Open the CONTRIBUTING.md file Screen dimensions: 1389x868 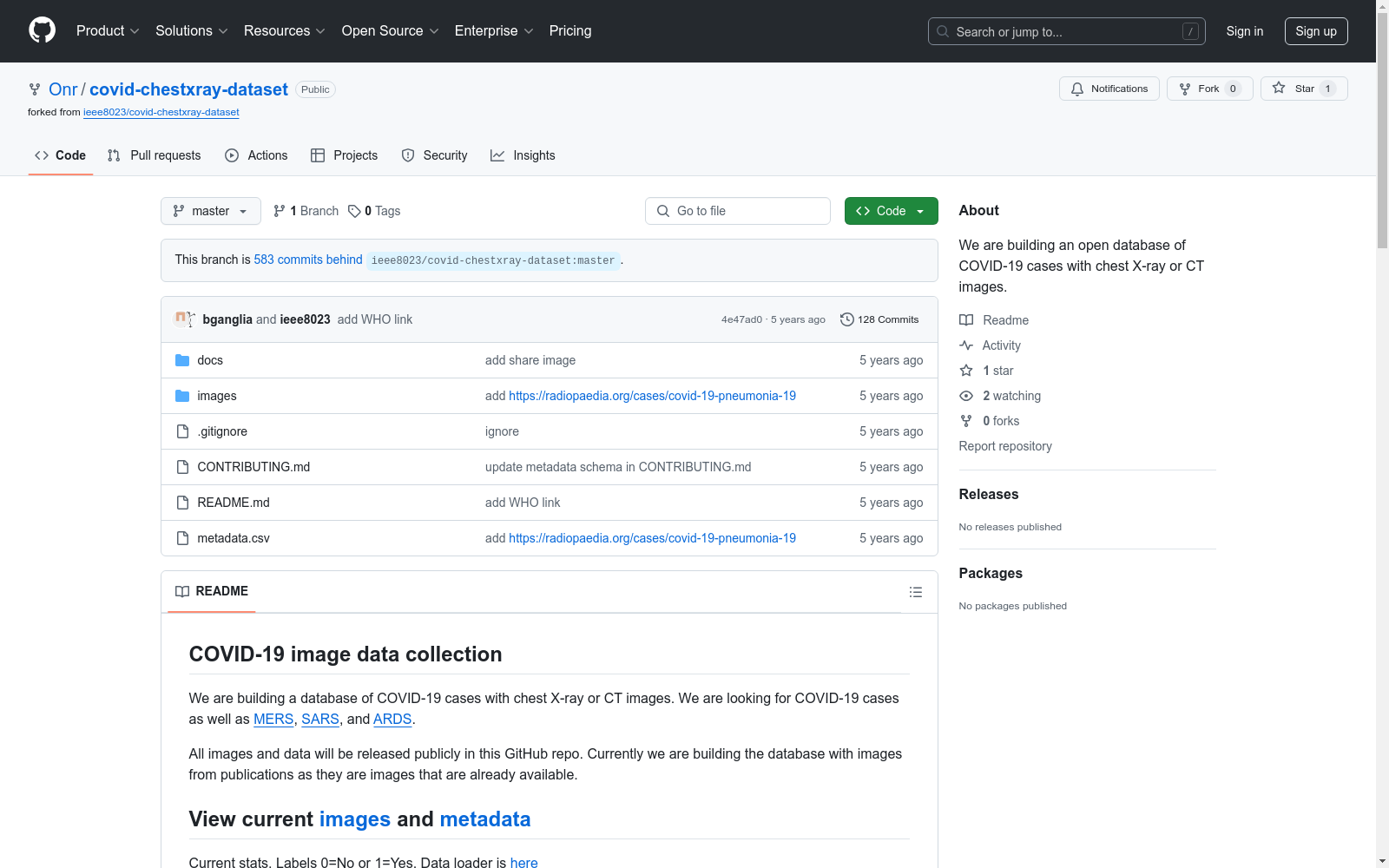click(253, 467)
